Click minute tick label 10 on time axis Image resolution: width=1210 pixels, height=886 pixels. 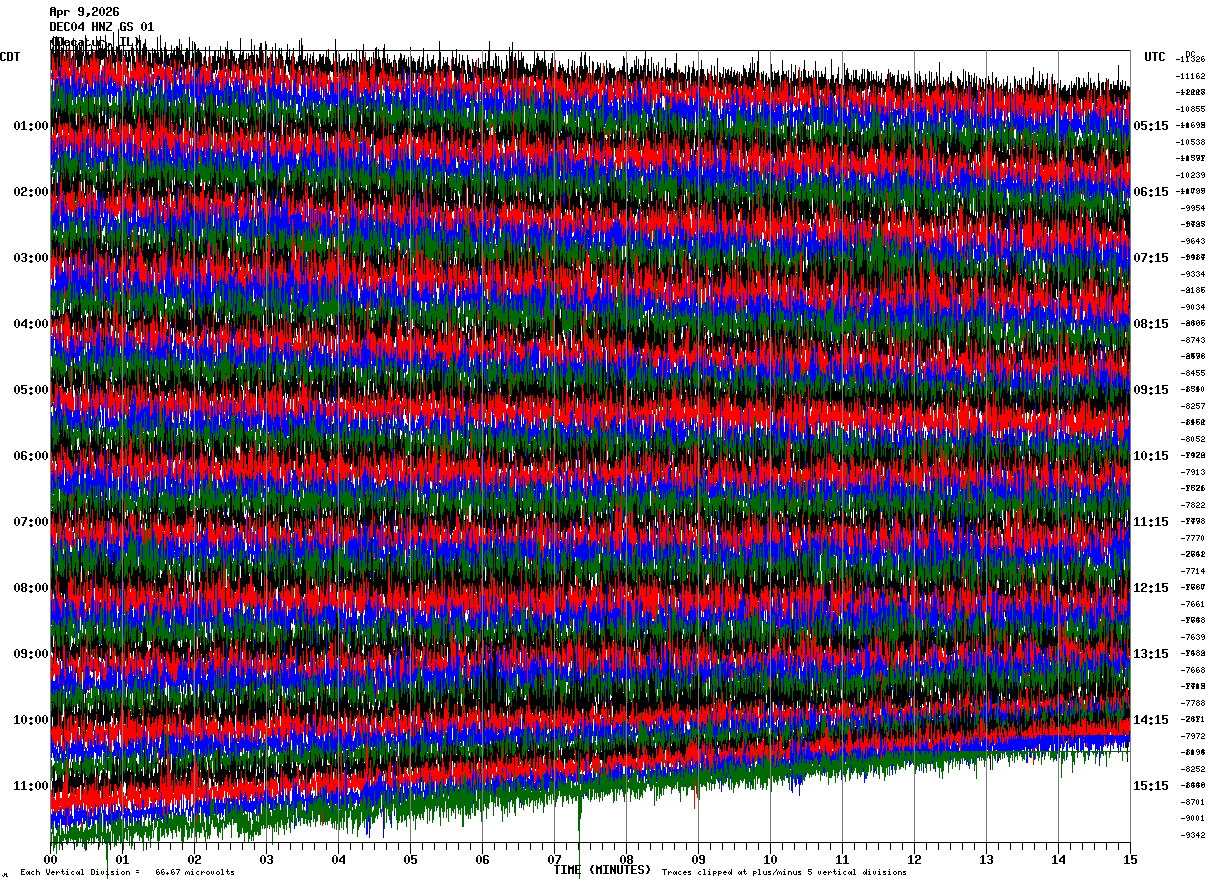tap(771, 859)
